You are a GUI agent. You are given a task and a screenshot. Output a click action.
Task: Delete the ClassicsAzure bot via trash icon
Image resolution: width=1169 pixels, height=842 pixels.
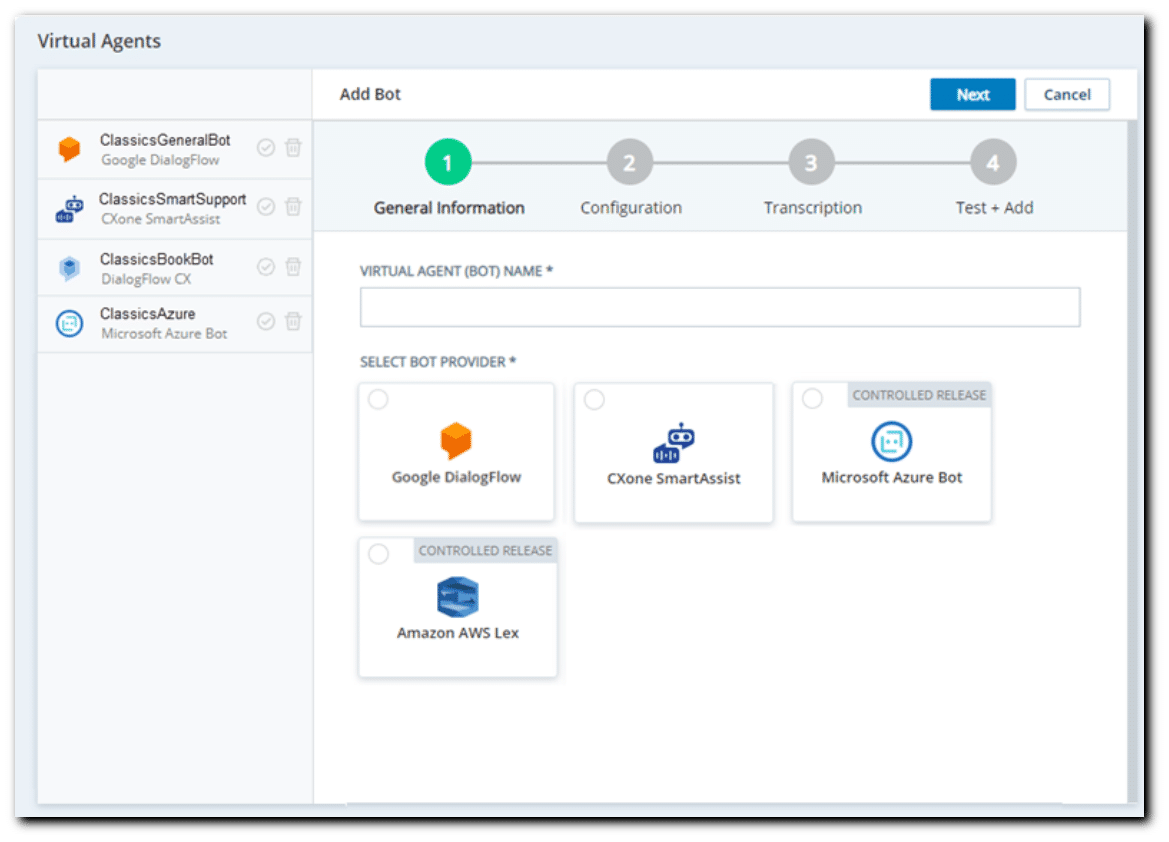point(293,321)
